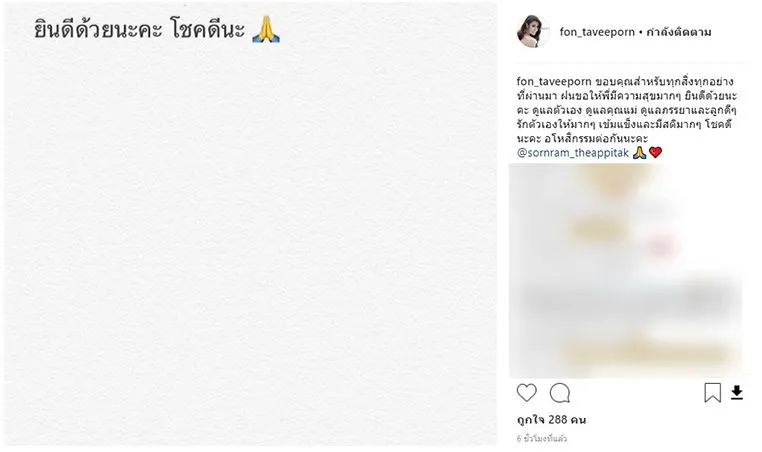Click the praying hands emoji in the caption
The image size is (762, 452).
[x=639, y=153]
